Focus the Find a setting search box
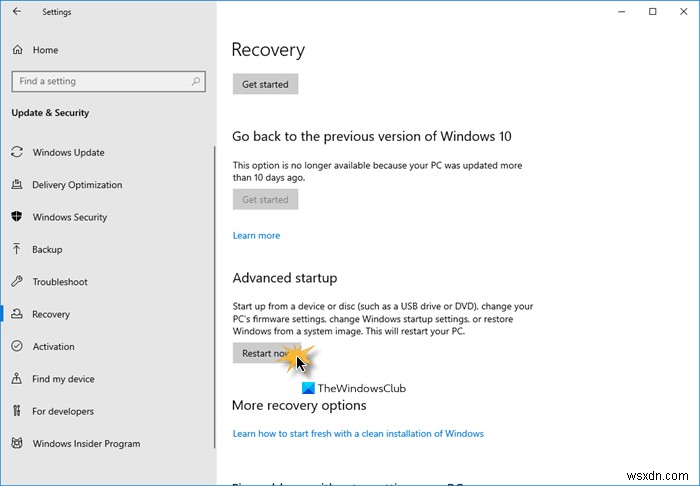 click(108, 81)
